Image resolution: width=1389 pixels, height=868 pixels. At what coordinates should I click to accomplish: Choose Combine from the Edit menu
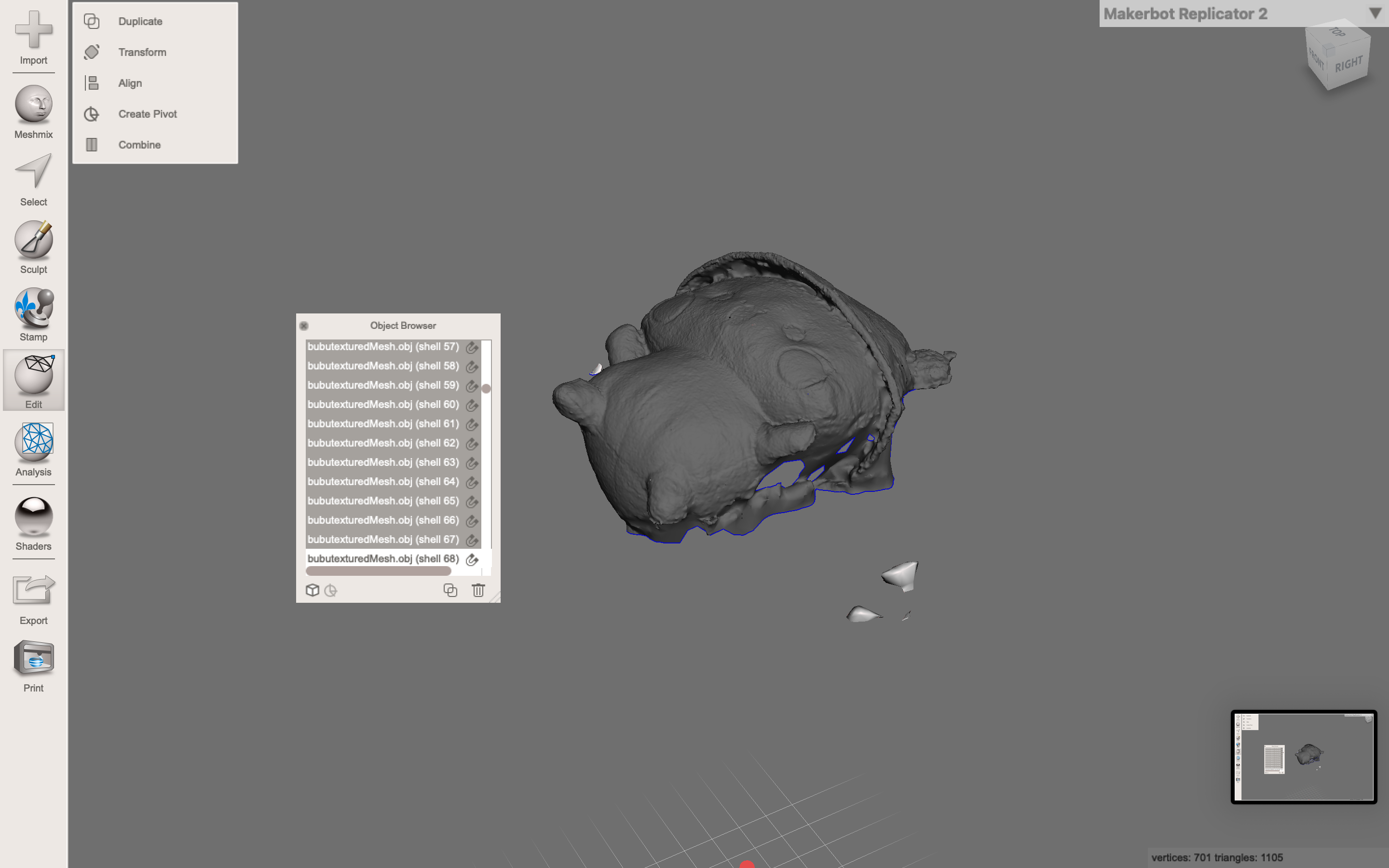click(x=139, y=145)
